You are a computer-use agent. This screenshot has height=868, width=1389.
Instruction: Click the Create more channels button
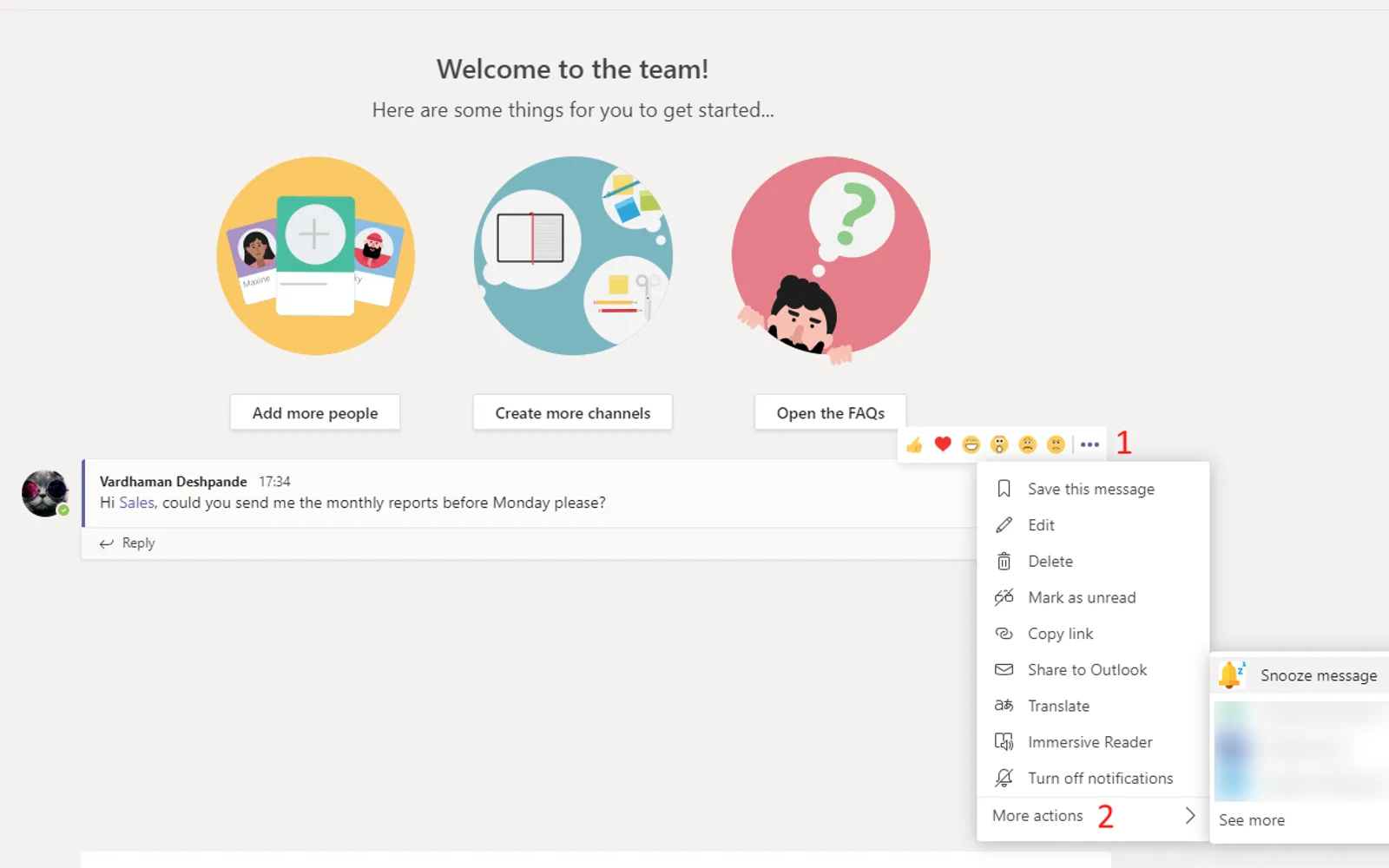[573, 413]
